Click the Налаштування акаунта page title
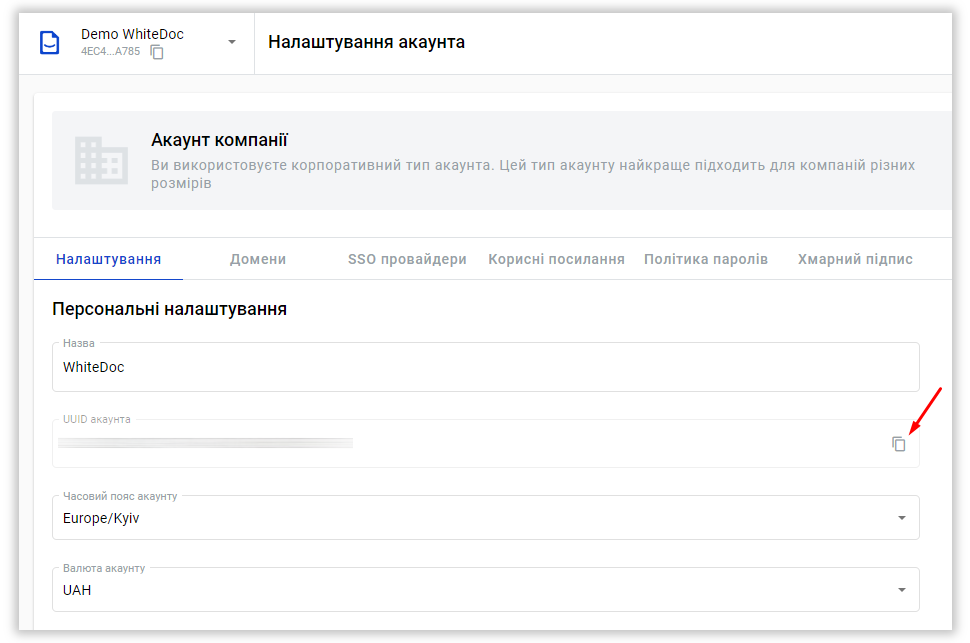 [366, 42]
